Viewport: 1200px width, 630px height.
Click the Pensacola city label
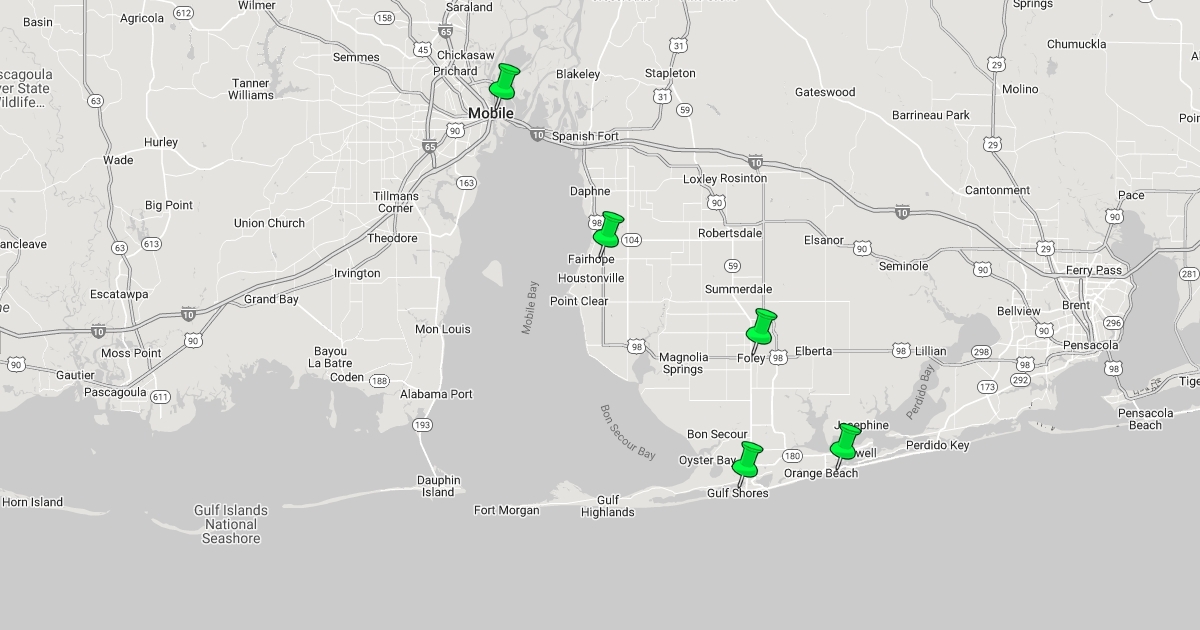[x=1091, y=345]
